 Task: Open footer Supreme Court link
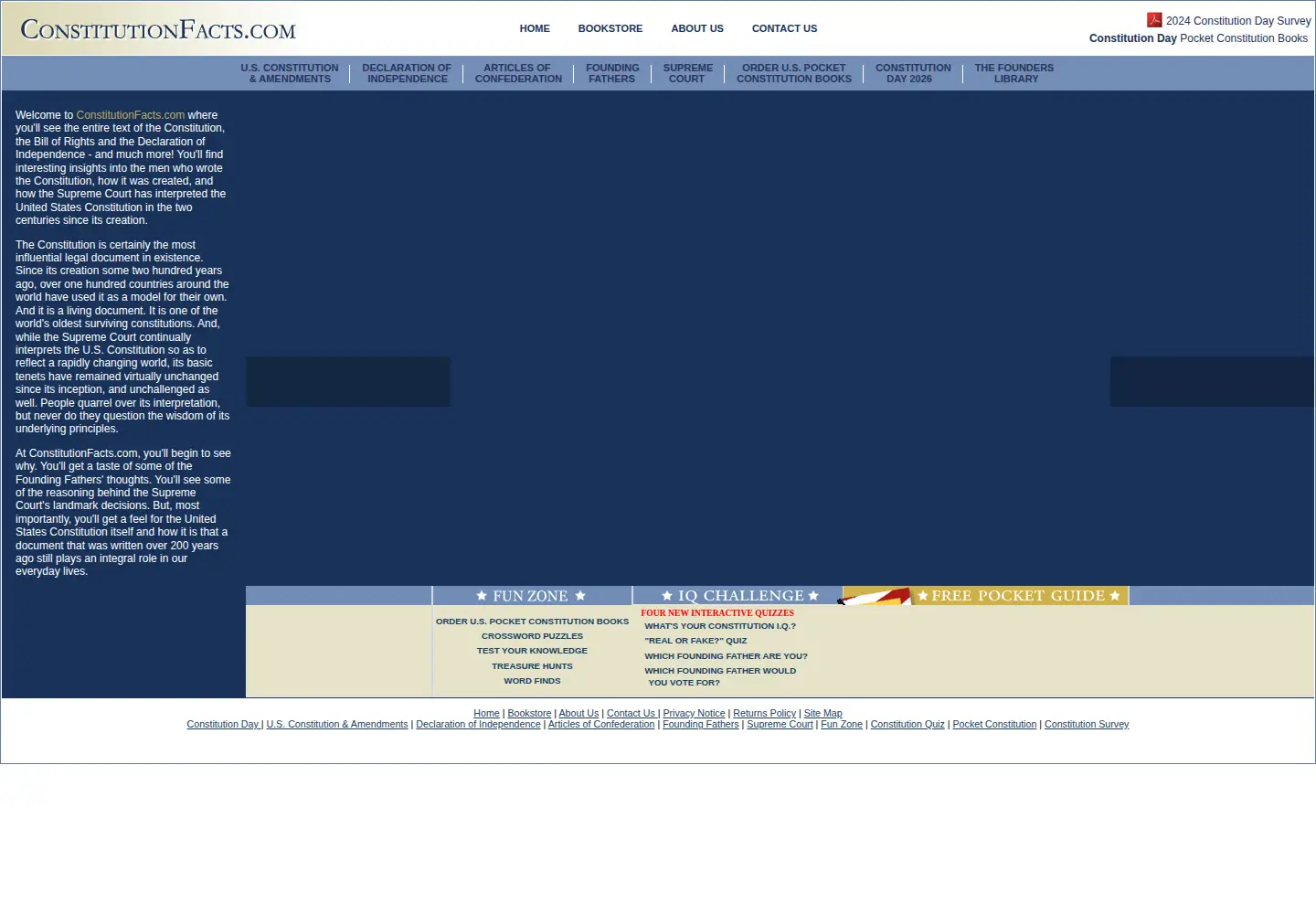(x=780, y=725)
